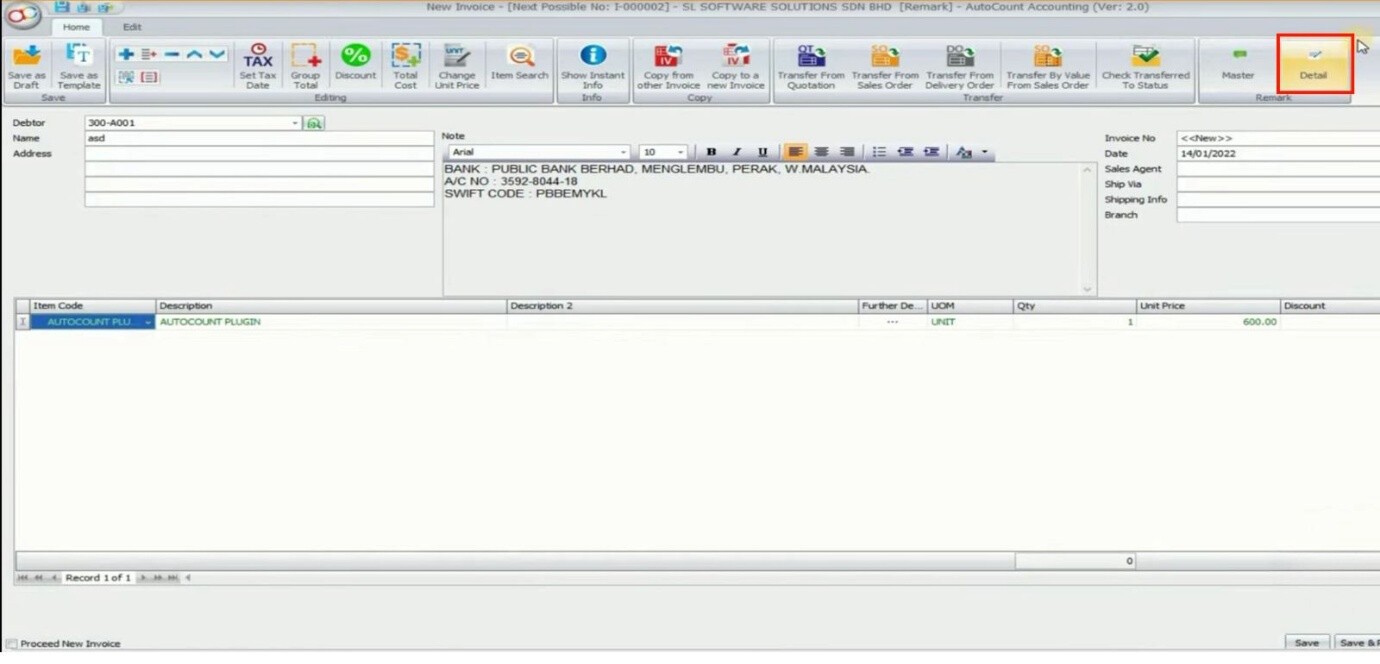Click the Save button at bottom right

[x=1306, y=643]
